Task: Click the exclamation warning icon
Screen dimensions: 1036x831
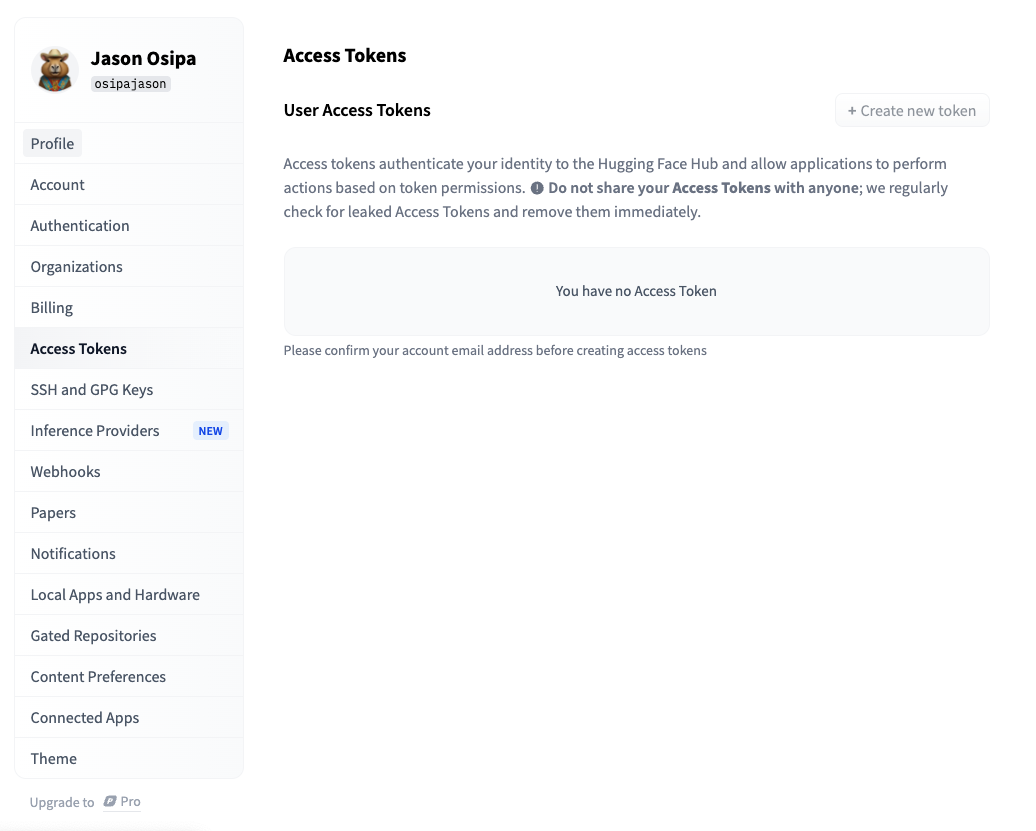Action: pyautogui.click(x=537, y=188)
